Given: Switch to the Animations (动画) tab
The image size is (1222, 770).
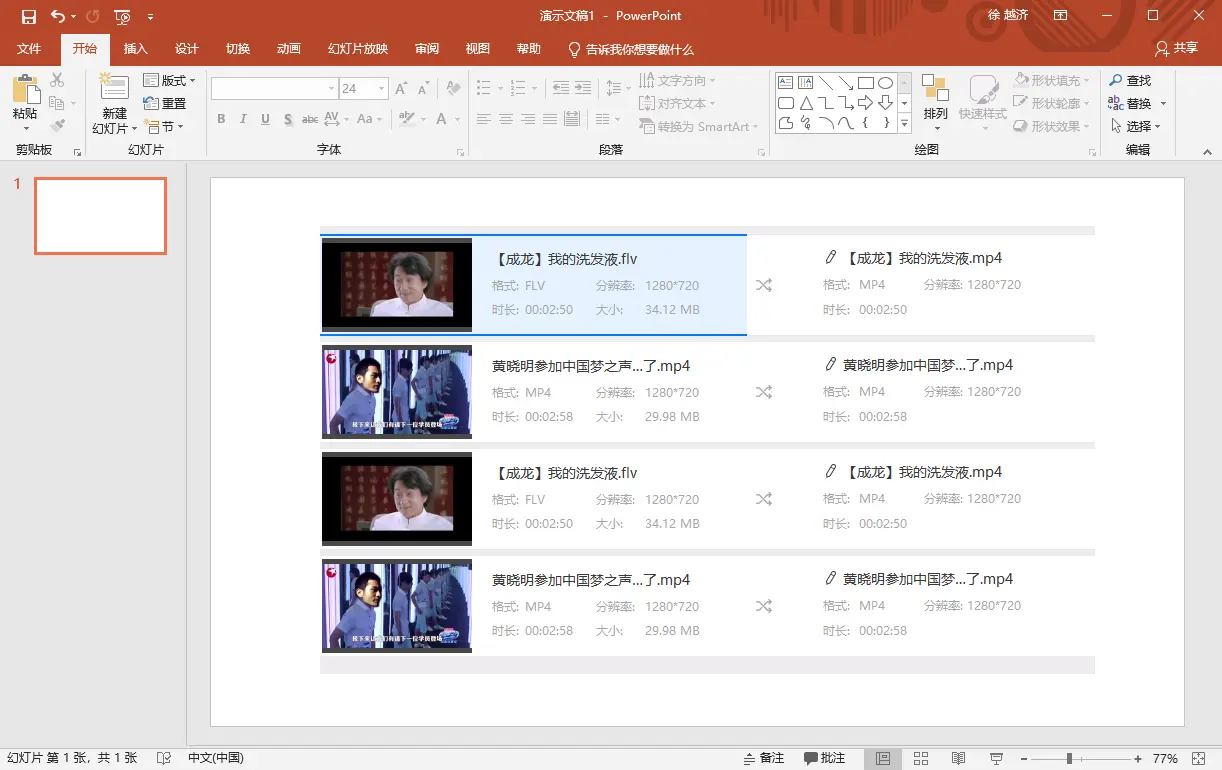Looking at the screenshot, I should pos(288,49).
